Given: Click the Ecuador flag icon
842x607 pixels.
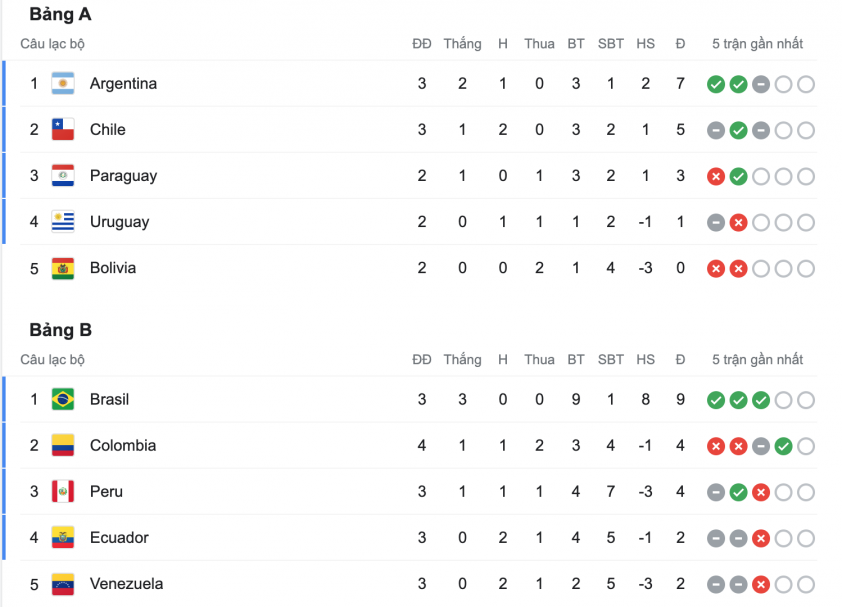Looking at the screenshot, I should 63,538.
